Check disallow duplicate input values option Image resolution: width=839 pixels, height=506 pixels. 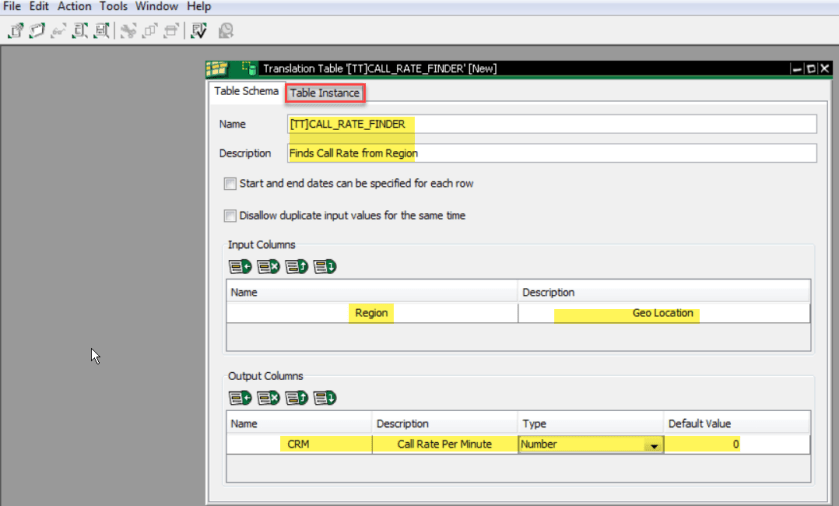pyautogui.click(x=231, y=215)
